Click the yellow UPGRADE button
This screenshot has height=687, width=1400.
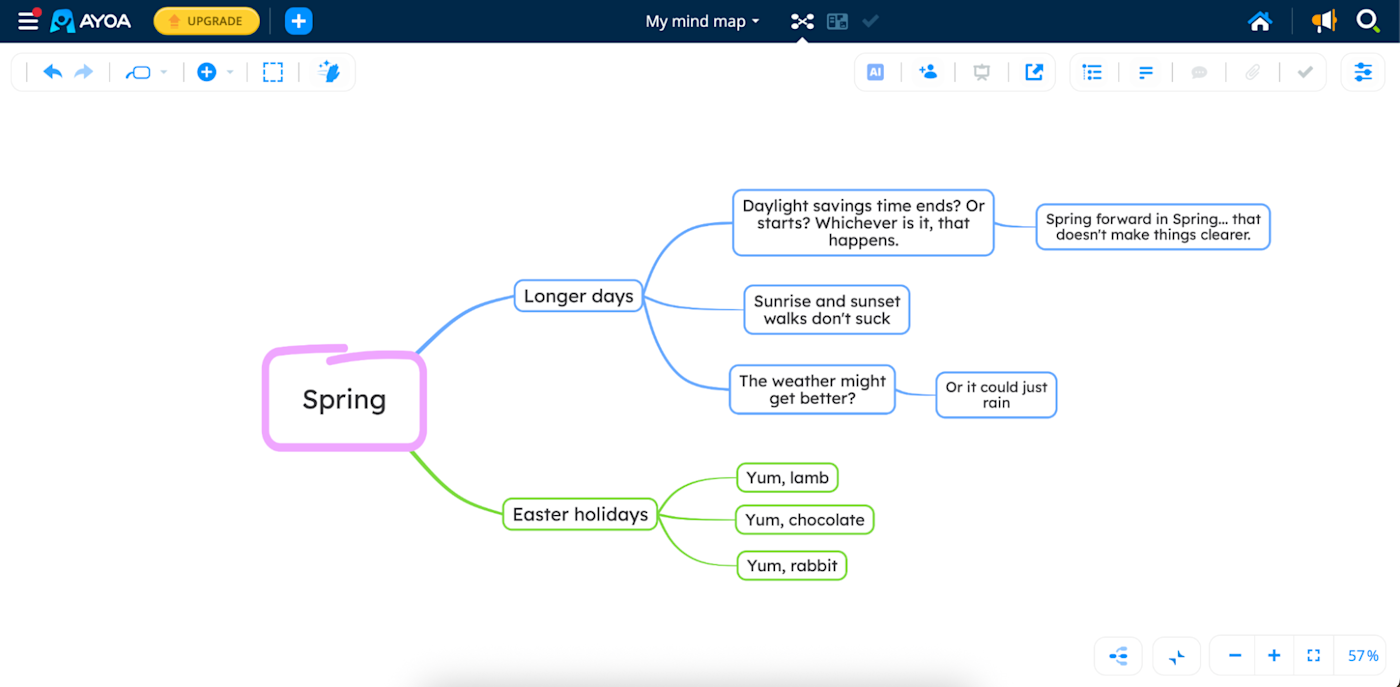[x=206, y=21]
